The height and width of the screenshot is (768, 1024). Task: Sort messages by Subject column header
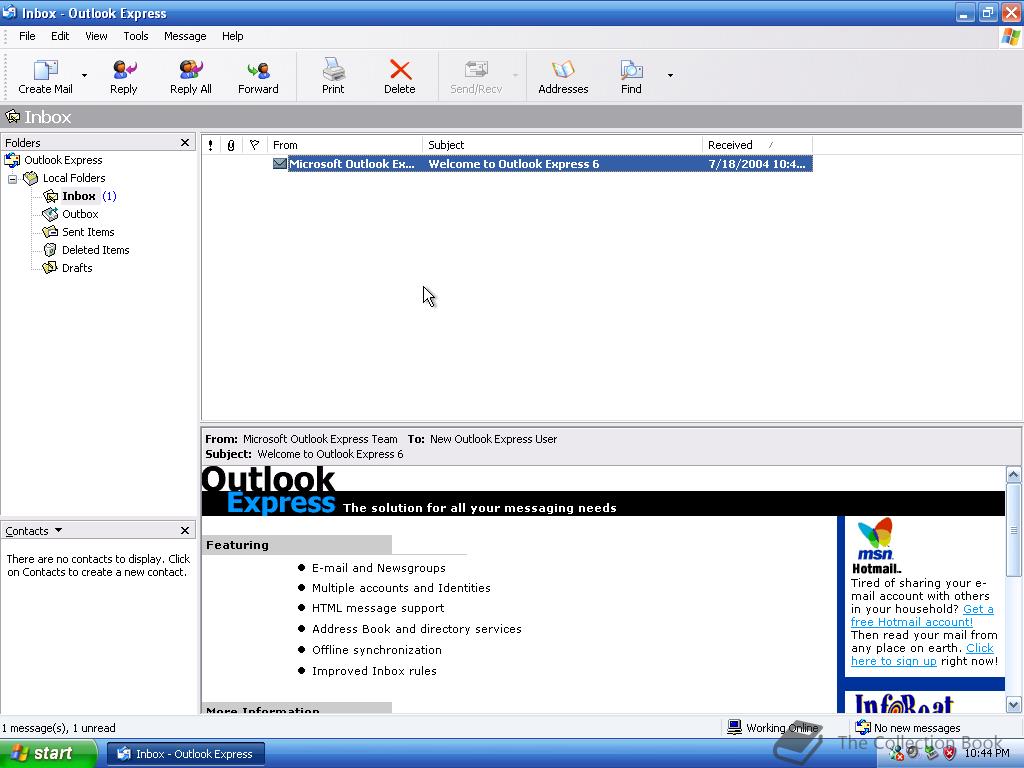pyautogui.click(x=562, y=145)
